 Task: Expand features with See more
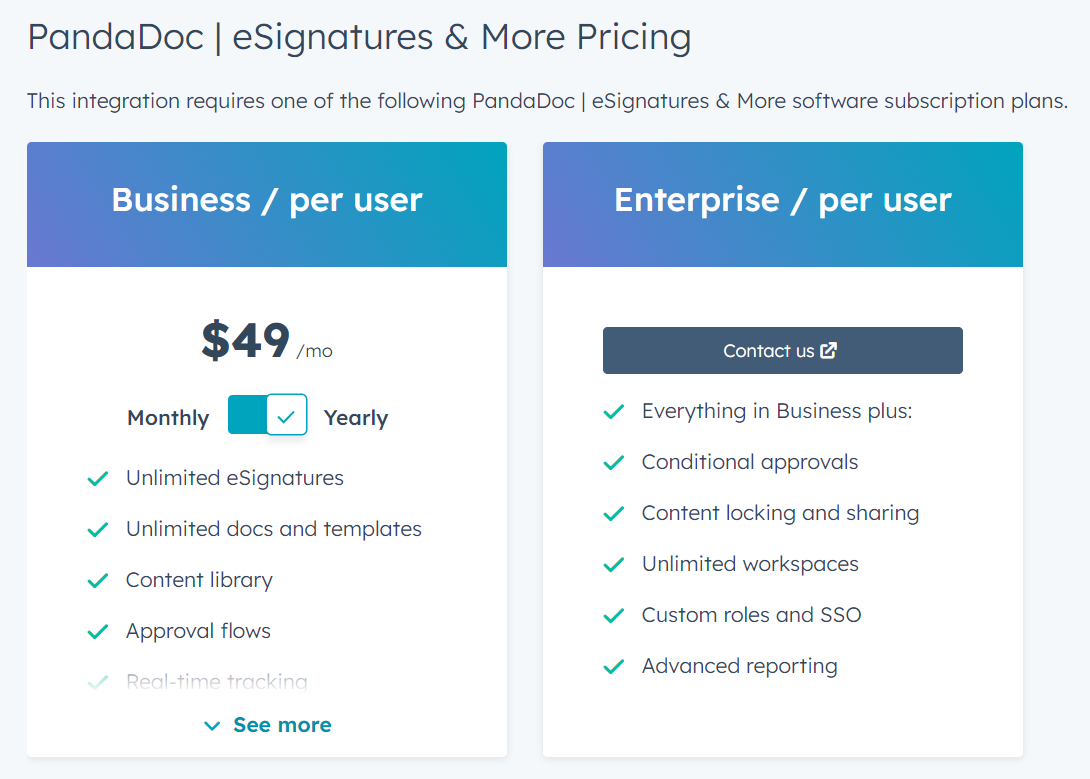281,725
